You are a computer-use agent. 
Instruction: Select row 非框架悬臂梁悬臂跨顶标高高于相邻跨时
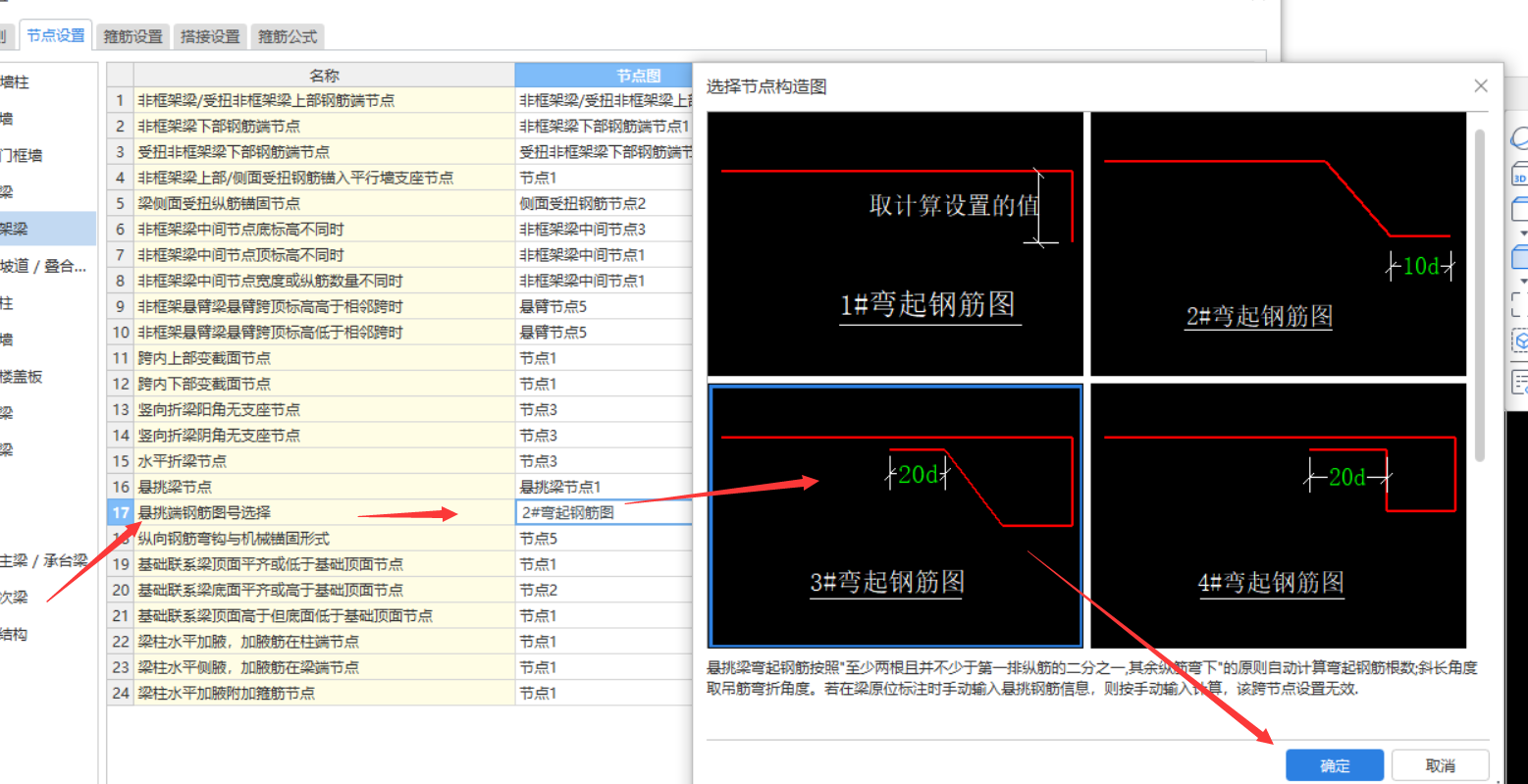point(324,306)
